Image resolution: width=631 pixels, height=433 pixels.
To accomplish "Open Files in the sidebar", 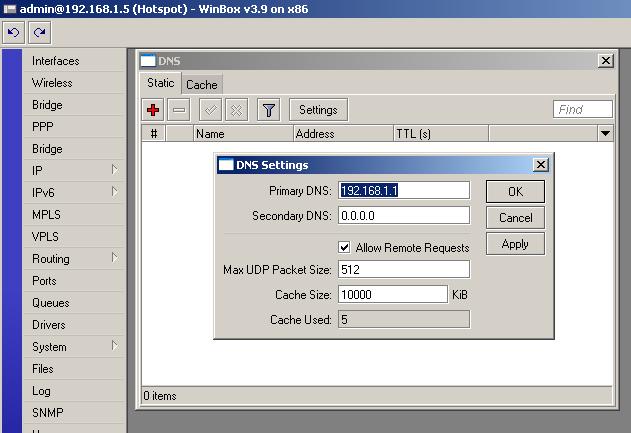I will coord(74,369).
